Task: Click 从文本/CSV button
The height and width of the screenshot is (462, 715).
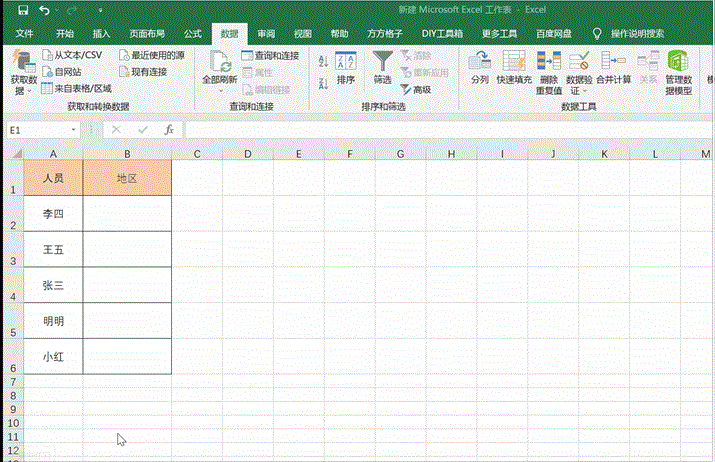Action: pyautogui.click(x=72, y=55)
